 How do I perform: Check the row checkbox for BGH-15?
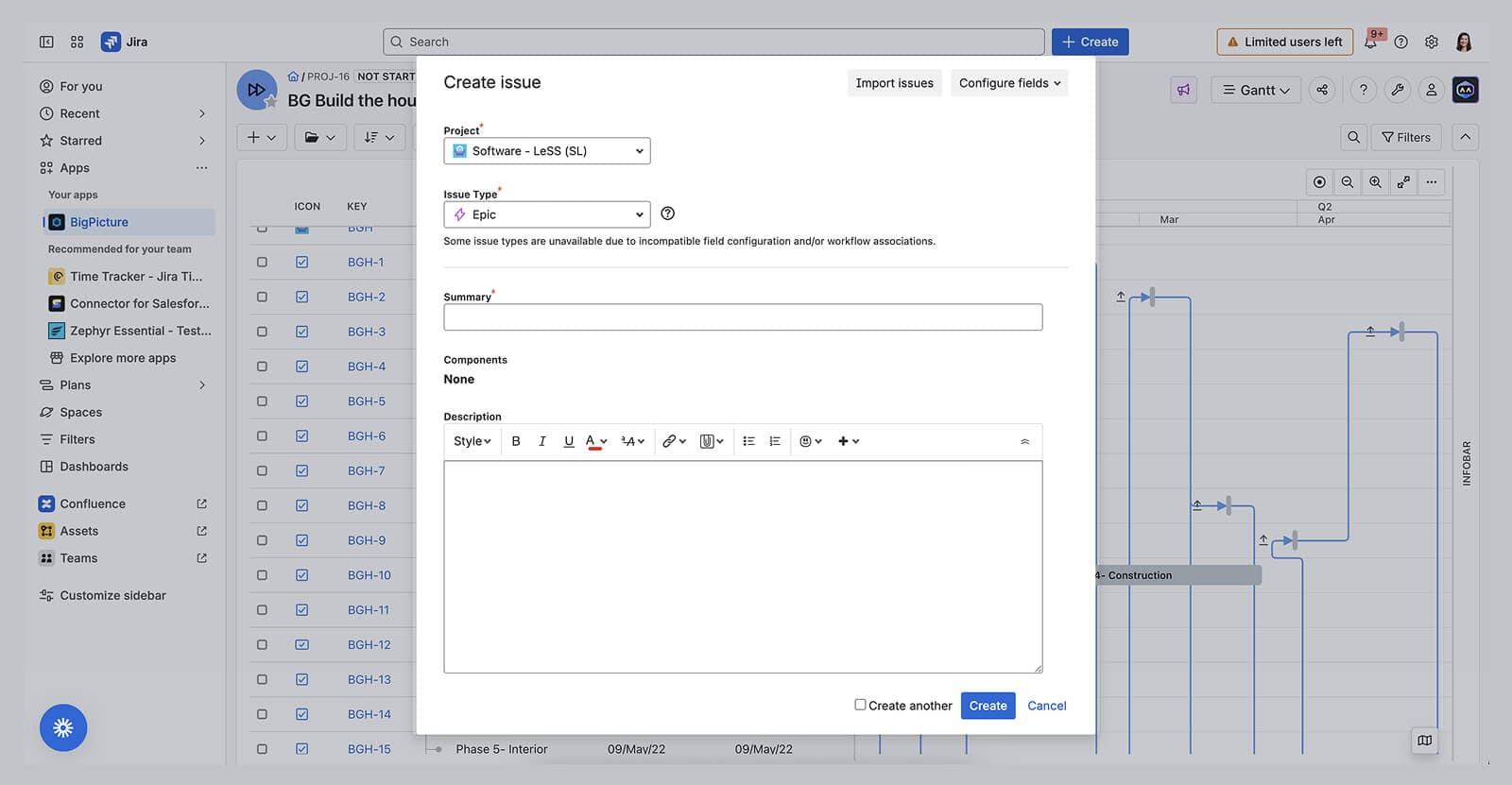click(x=262, y=748)
